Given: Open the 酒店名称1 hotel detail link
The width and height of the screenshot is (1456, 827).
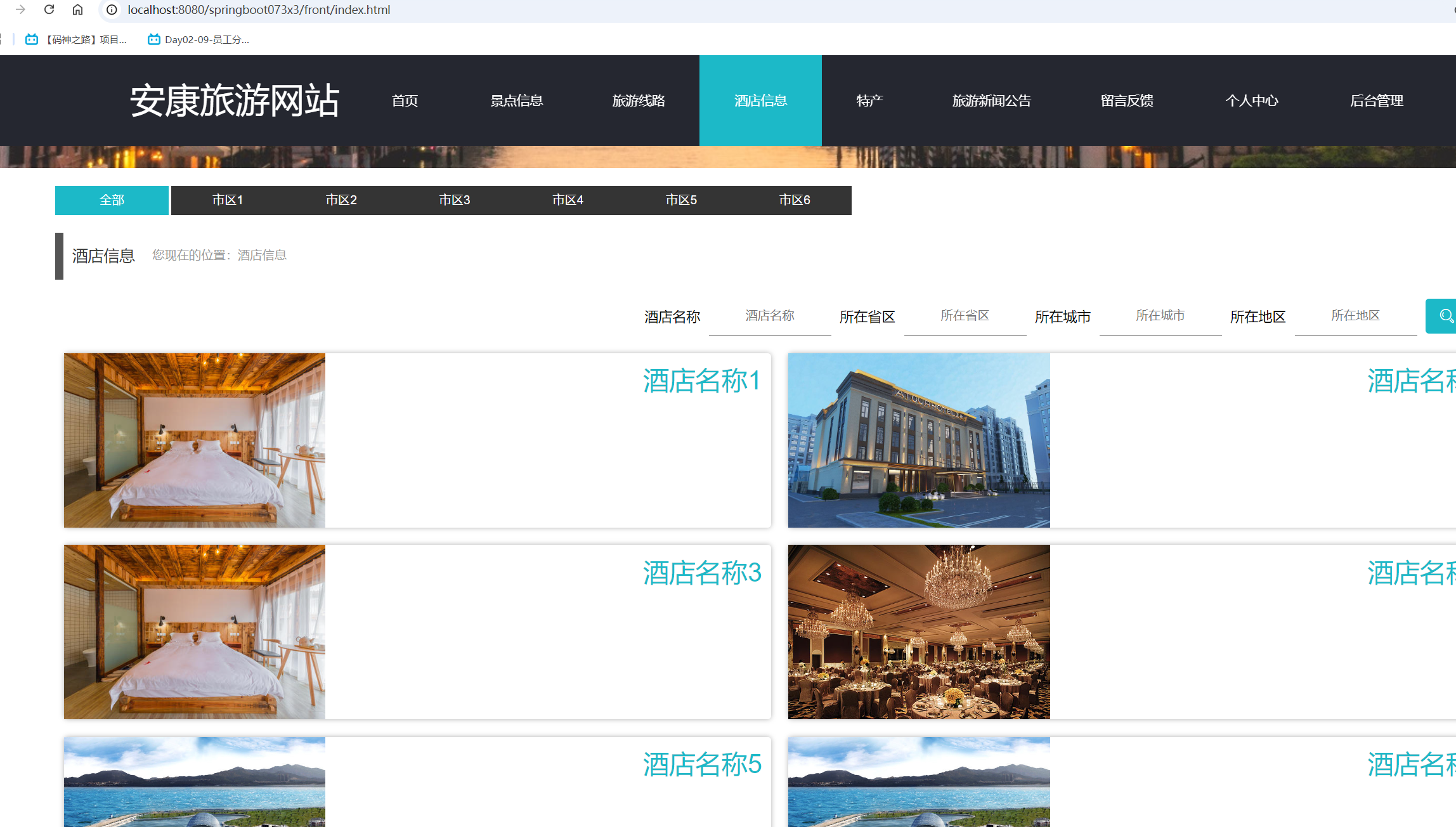Looking at the screenshot, I should click(x=702, y=381).
